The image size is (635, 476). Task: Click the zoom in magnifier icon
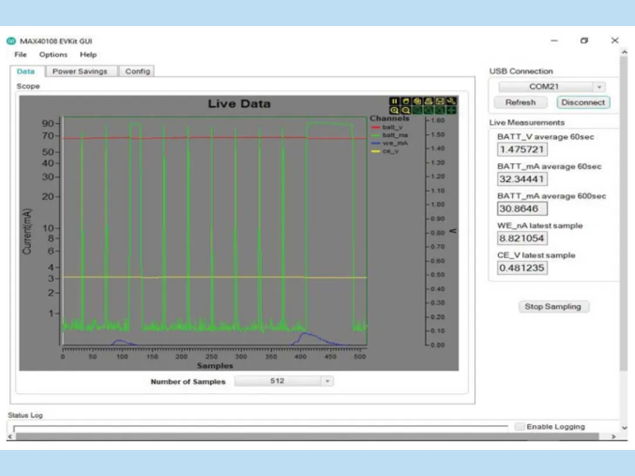click(394, 110)
